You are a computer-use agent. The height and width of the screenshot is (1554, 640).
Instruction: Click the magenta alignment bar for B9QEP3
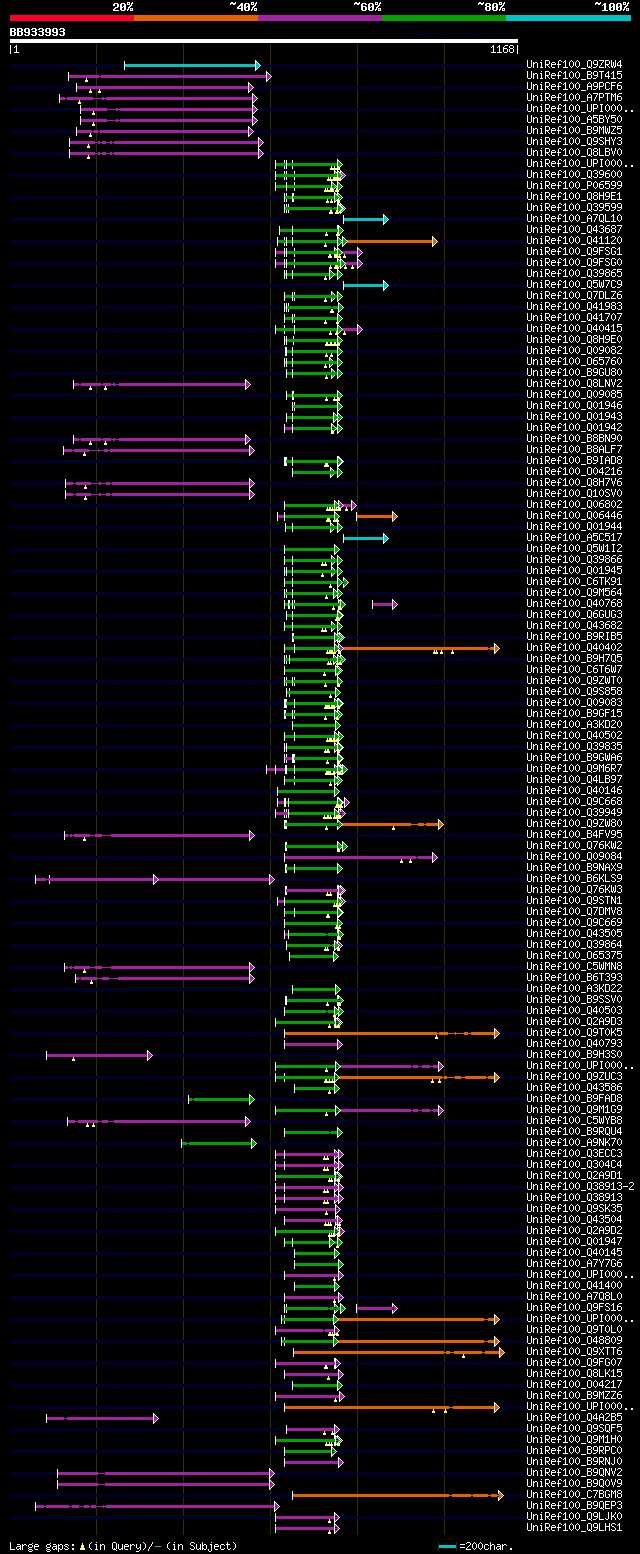click(157, 1506)
